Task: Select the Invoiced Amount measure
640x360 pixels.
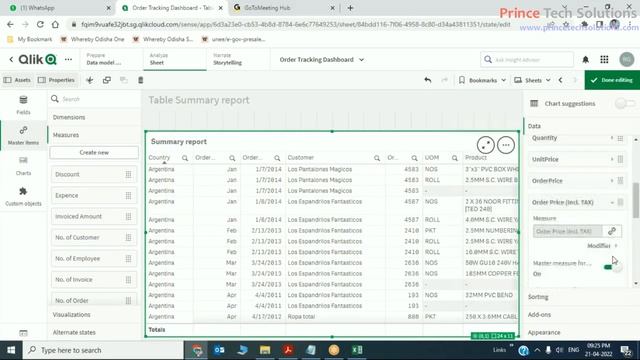Action: click(94, 216)
